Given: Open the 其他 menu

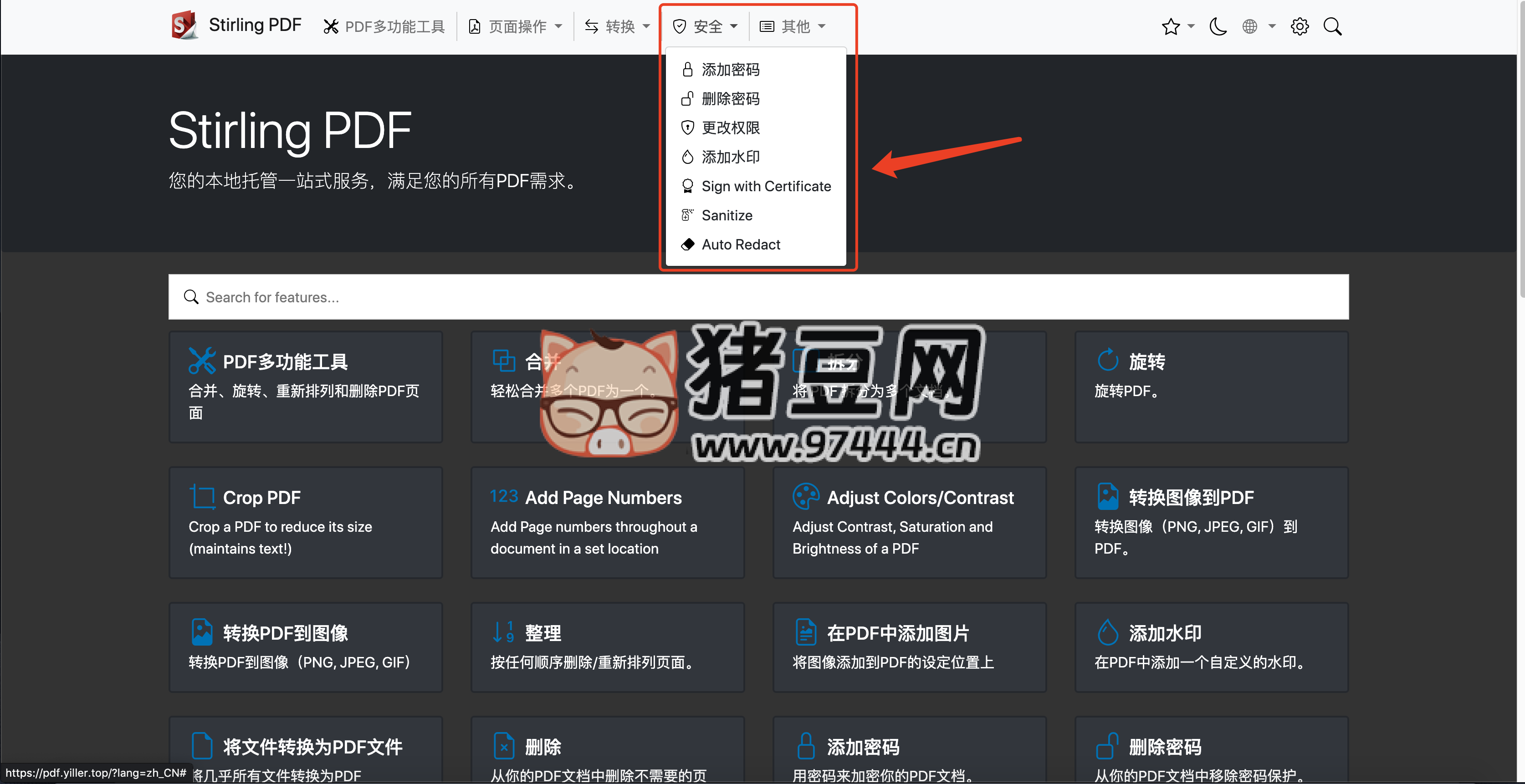Looking at the screenshot, I should point(793,26).
